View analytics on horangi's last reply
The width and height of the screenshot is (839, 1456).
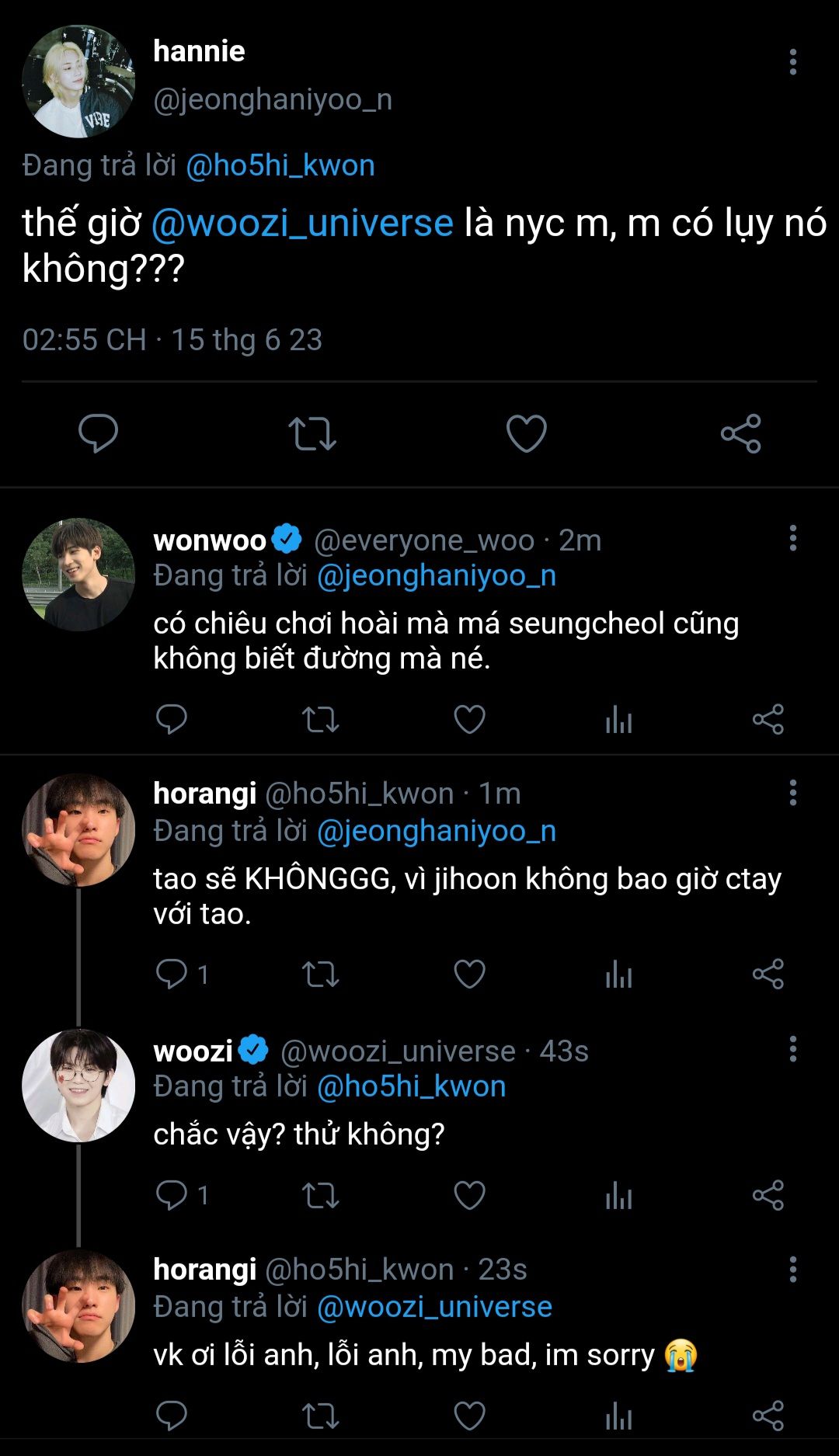point(618,1416)
